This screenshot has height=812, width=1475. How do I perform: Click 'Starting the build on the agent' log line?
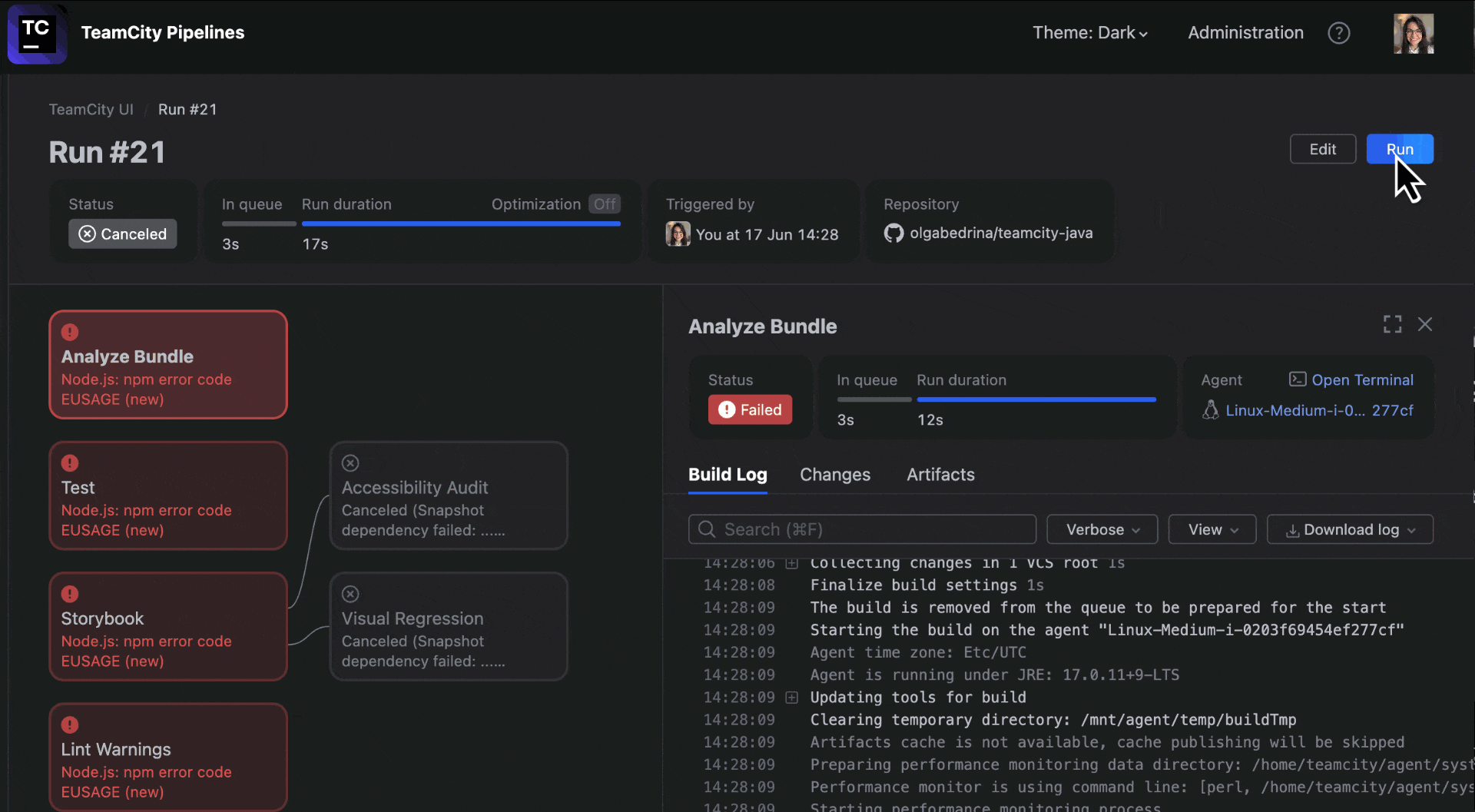(1107, 630)
